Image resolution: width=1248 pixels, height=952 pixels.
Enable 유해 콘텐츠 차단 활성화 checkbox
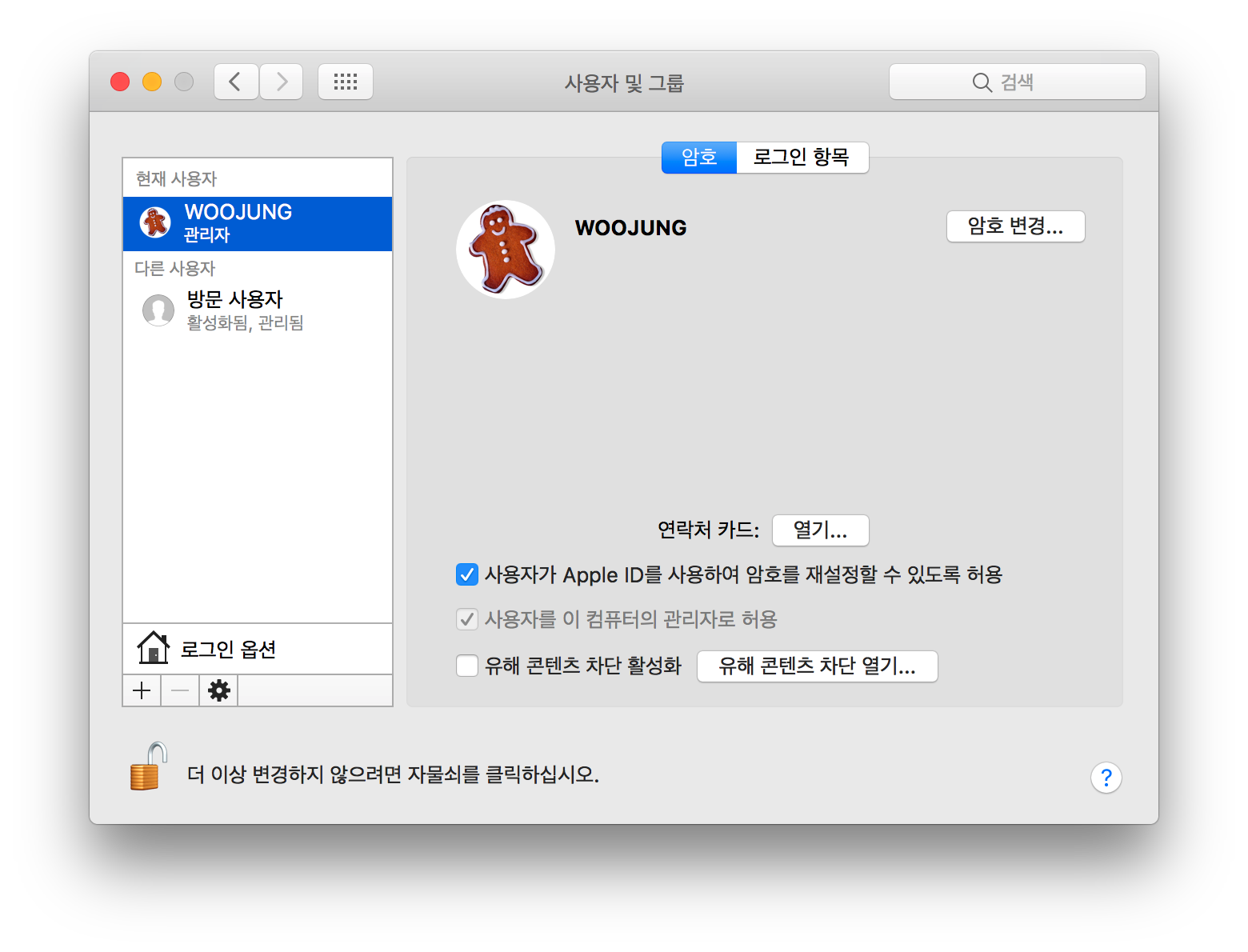467,666
